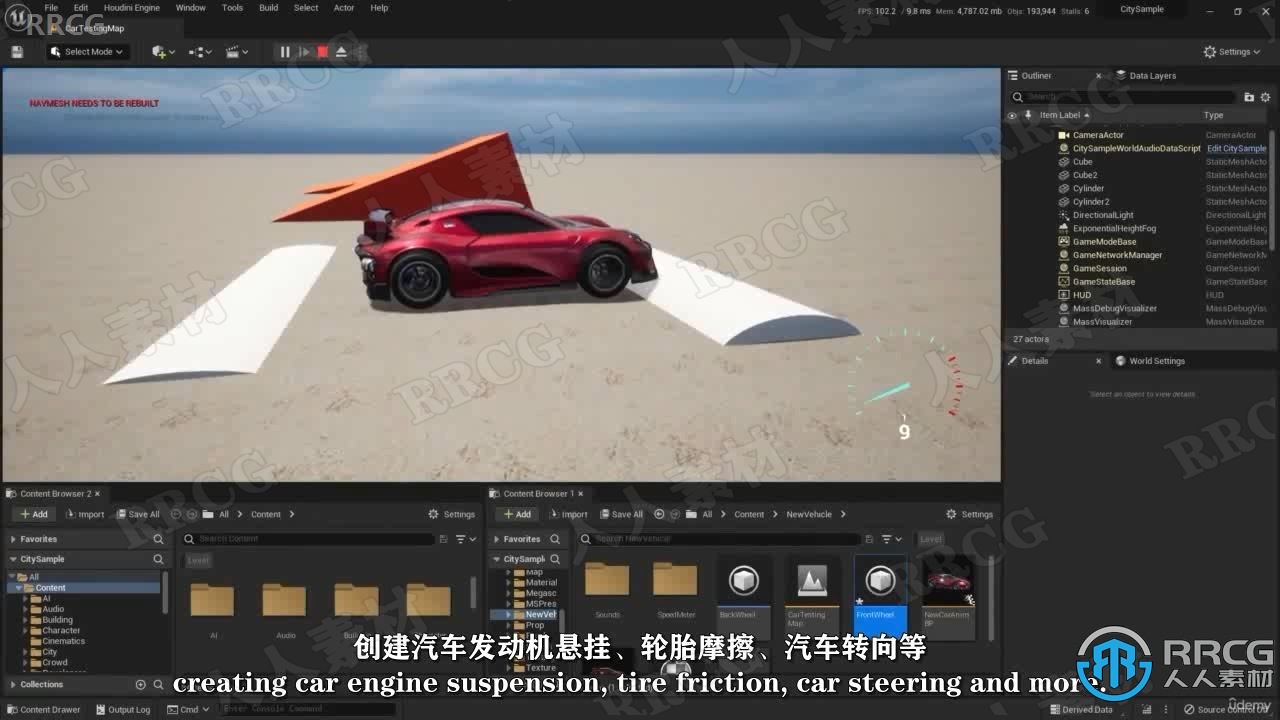Viewport: 1280px width, 720px height.
Task: Select GameNetworkManager in the Outliner
Action: pyautogui.click(x=1117, y=255)
